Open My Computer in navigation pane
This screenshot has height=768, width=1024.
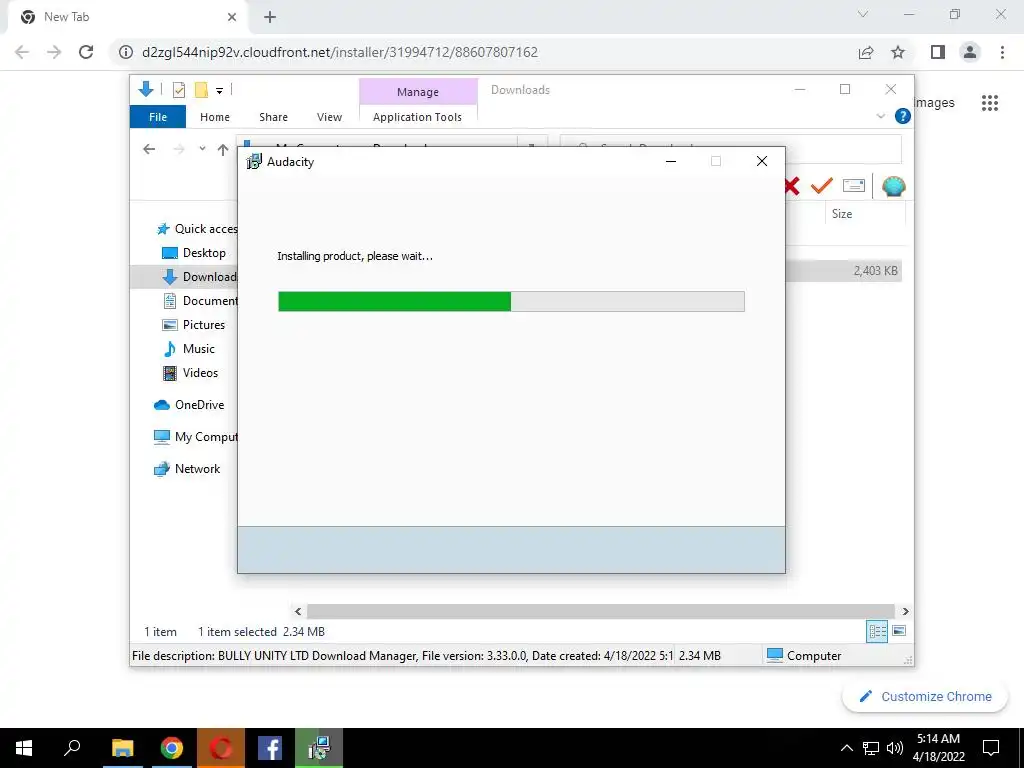point(195,437)
